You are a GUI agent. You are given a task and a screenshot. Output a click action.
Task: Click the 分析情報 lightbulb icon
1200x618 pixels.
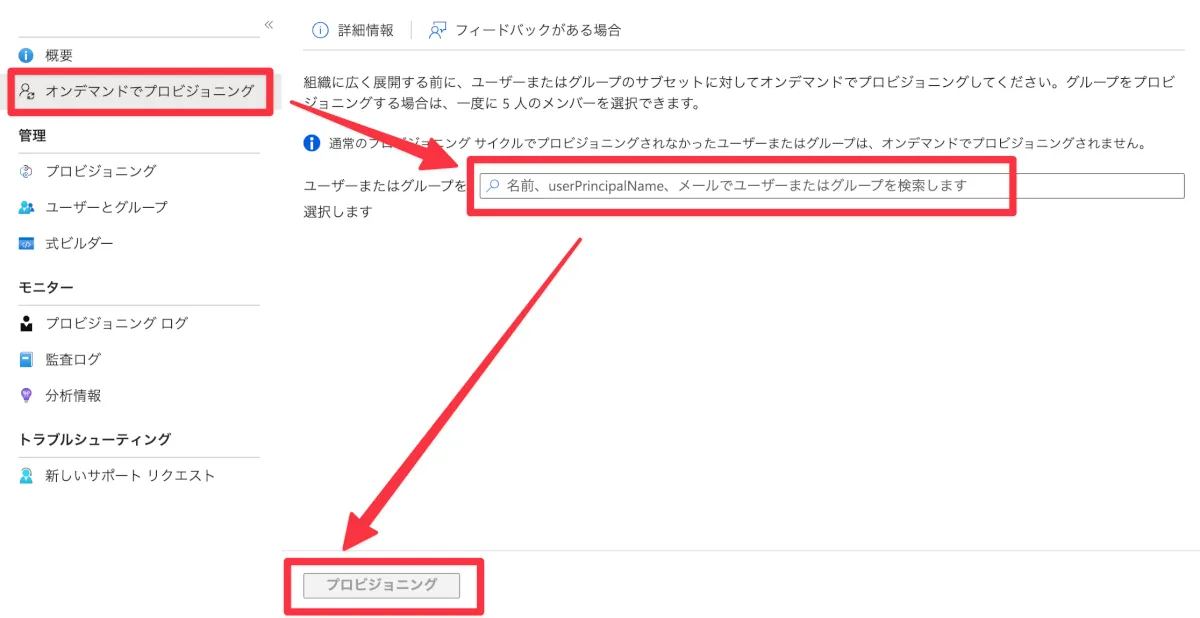[27, 396]
